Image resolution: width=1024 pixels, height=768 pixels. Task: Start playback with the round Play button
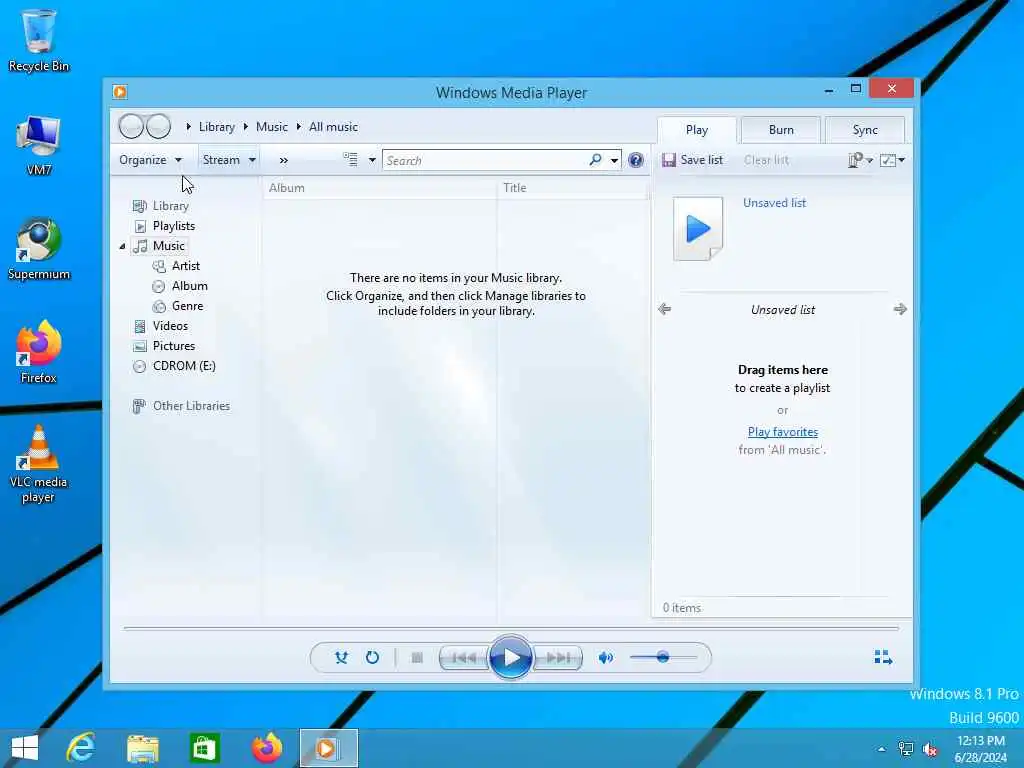511,658
